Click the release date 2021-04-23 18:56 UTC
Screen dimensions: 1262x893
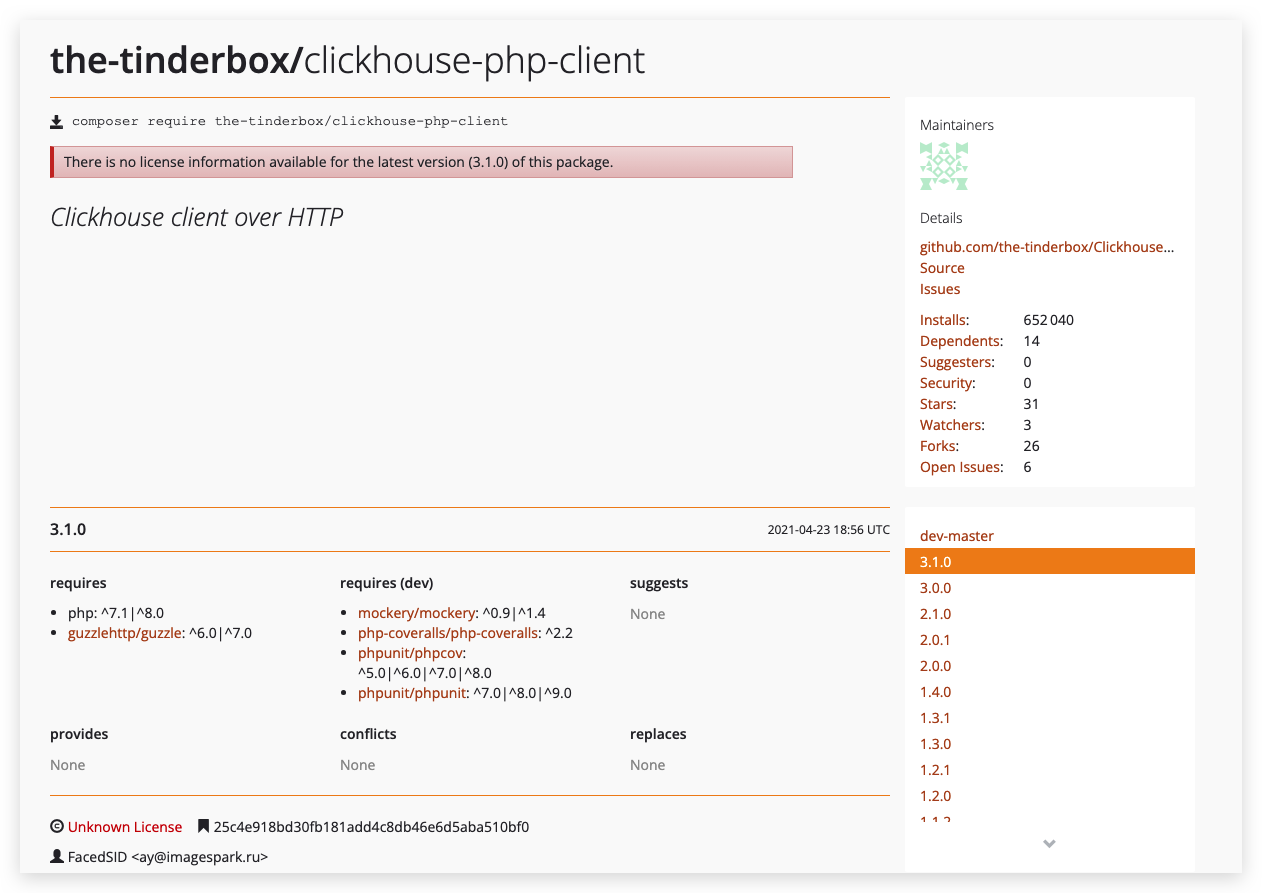pos(828,530)
